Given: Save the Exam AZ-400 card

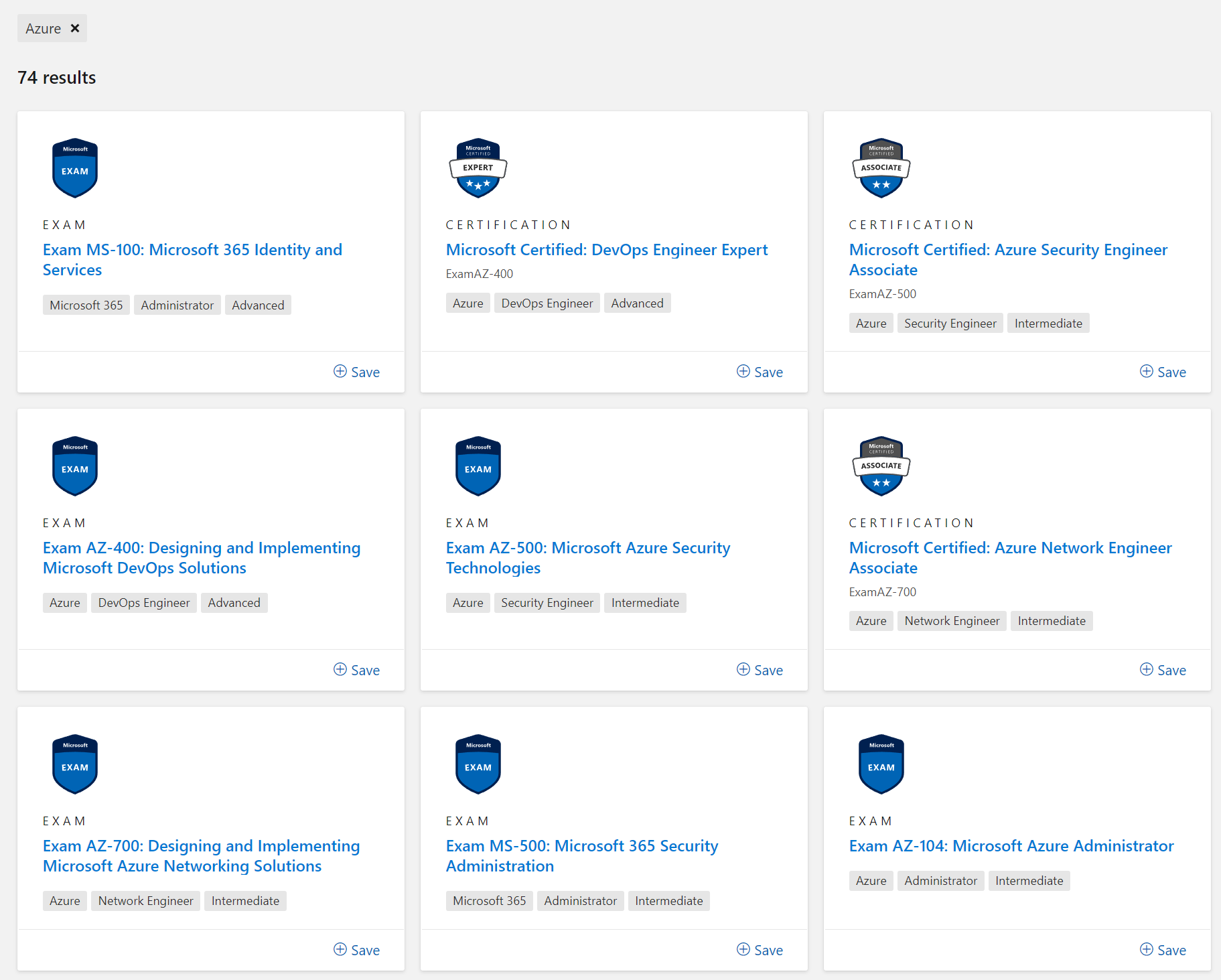Looking at the screenshot, I should [357, 670].
